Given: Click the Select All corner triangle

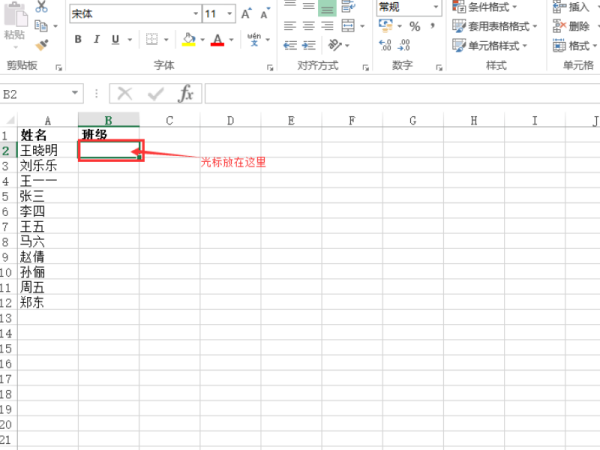Looking at the screenshot, I should [x=9, y=120].
